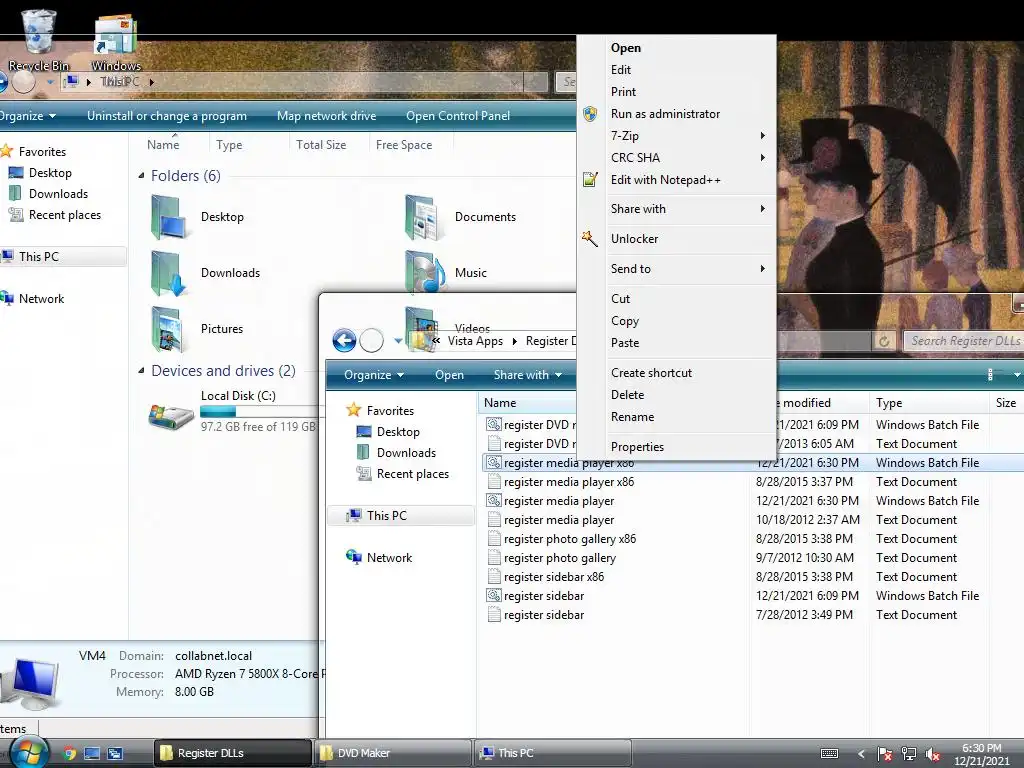Click the back arrow in Register DLLs window

344,340
